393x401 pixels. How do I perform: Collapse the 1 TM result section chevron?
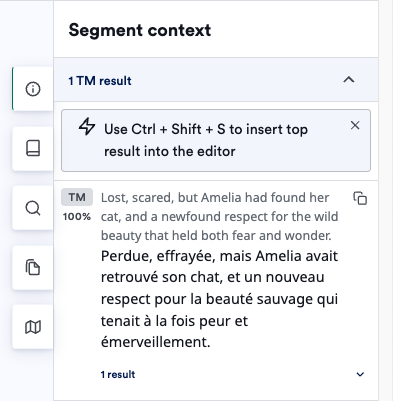[x=349, y=80]
